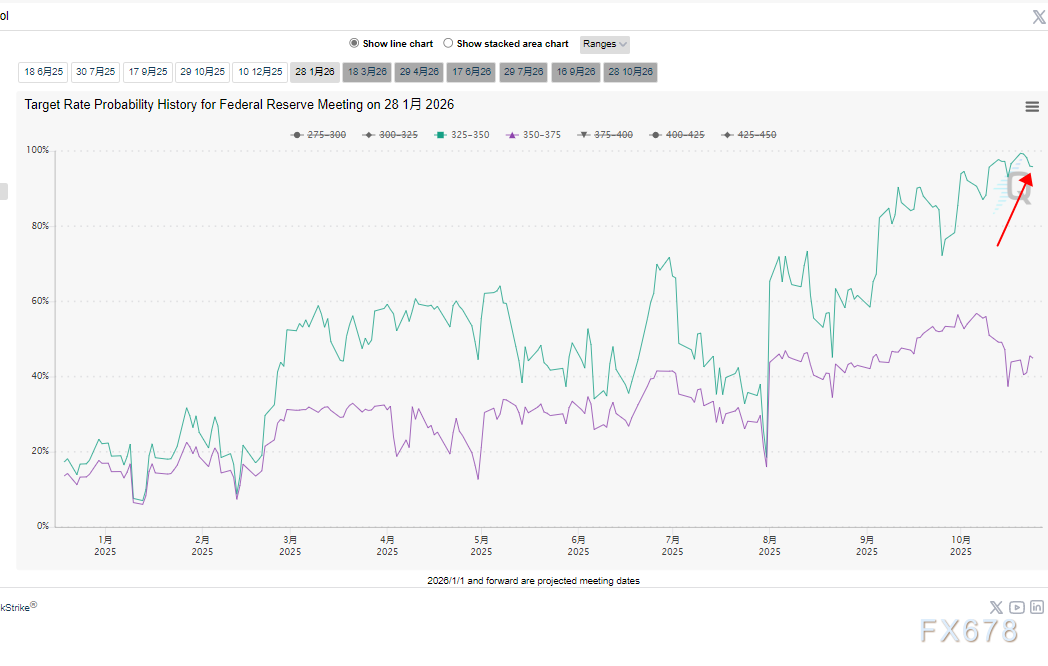Click the X (Twitter) icon at top right

[x=1039, y=17]
